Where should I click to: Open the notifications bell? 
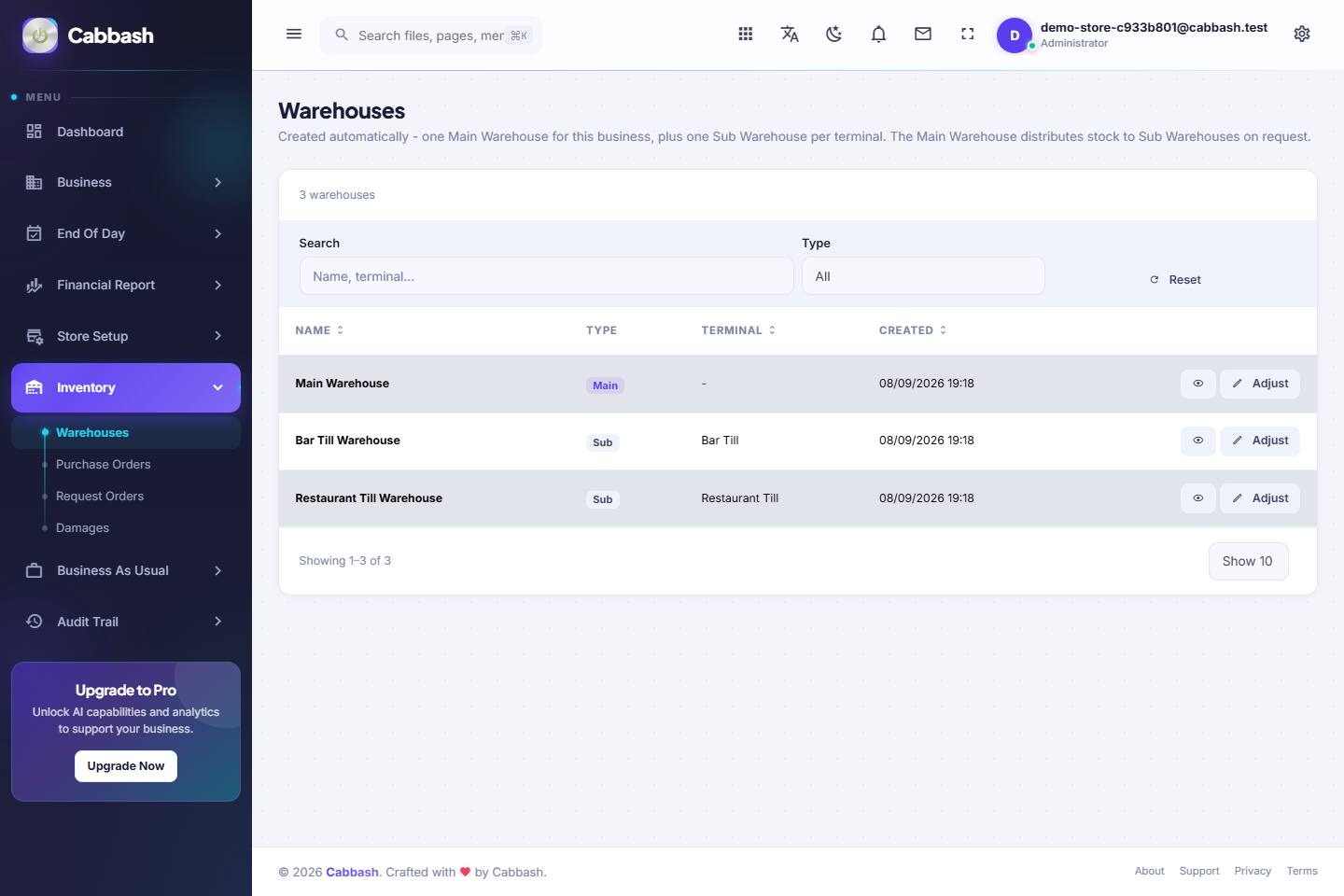[878, 35]
